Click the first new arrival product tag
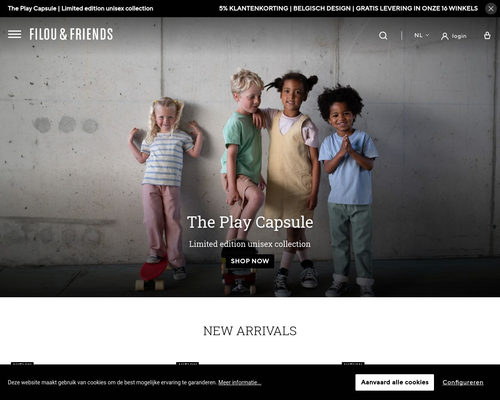 (22, 363)
